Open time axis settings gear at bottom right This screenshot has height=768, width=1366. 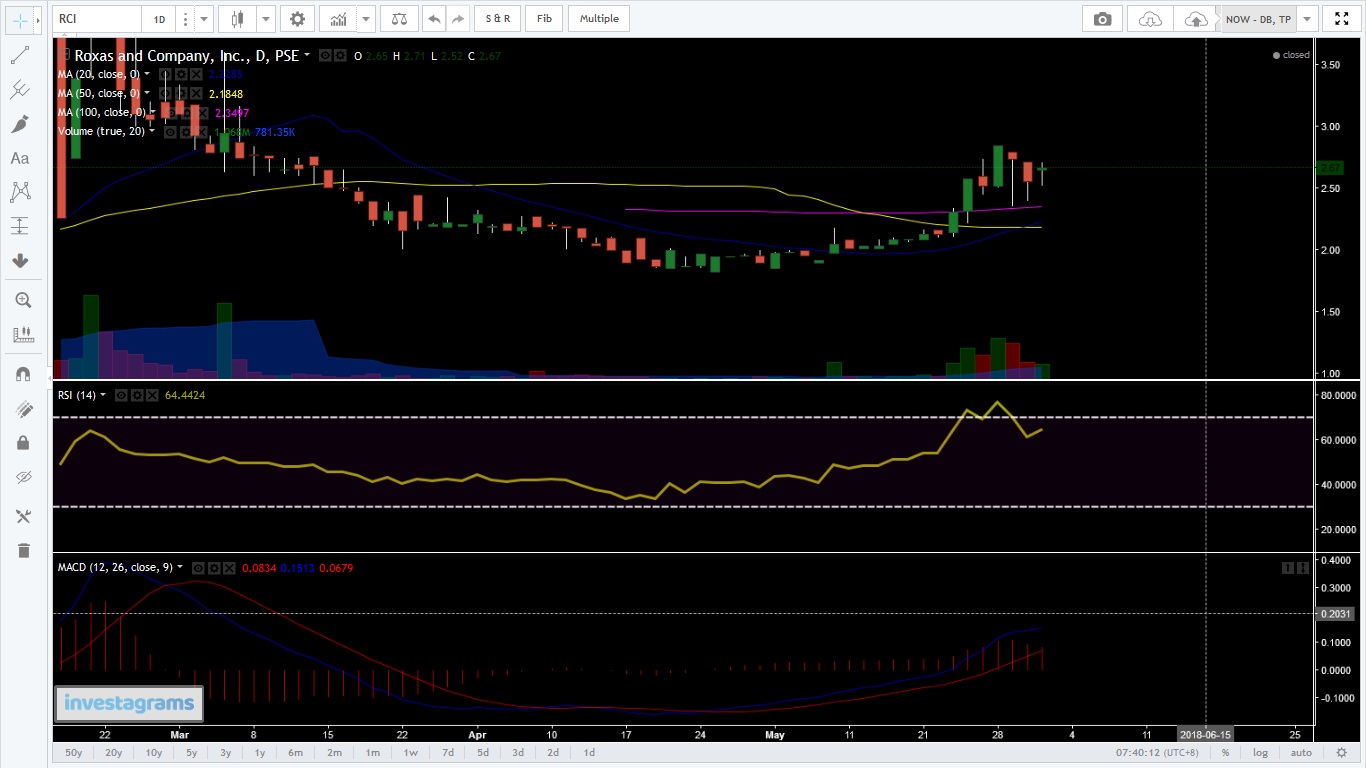(1341, 752)
